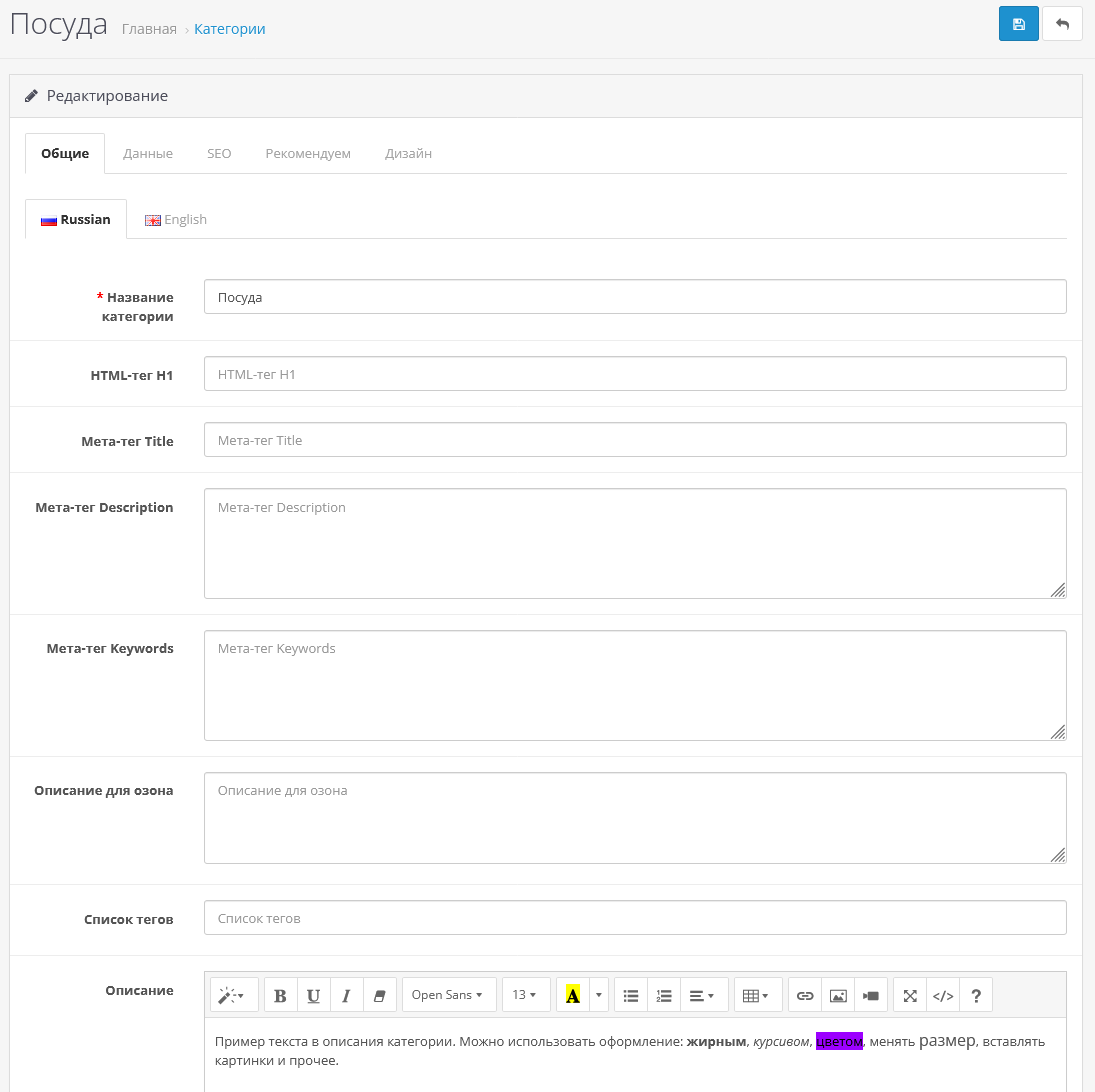Screen dimensions: 1095x1092
Task: Open the font size 13 dropdown
Action: coord(525,995)
